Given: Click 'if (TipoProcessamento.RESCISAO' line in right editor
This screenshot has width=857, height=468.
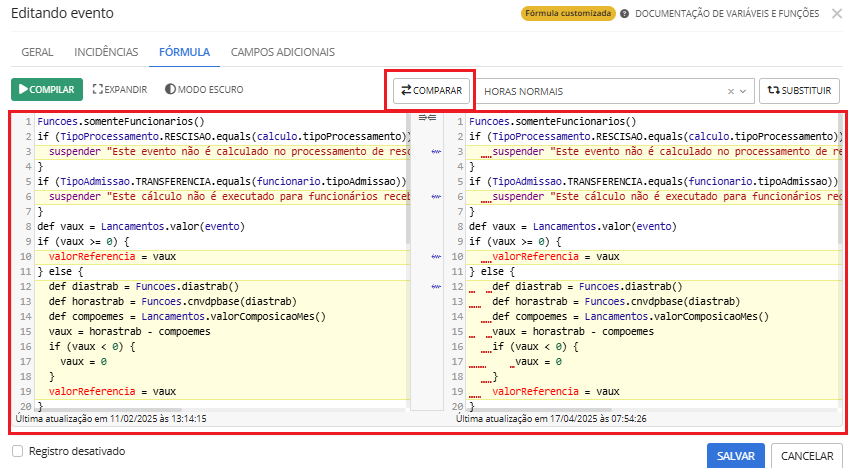Looking at the screenshot, I should point(655,137).
